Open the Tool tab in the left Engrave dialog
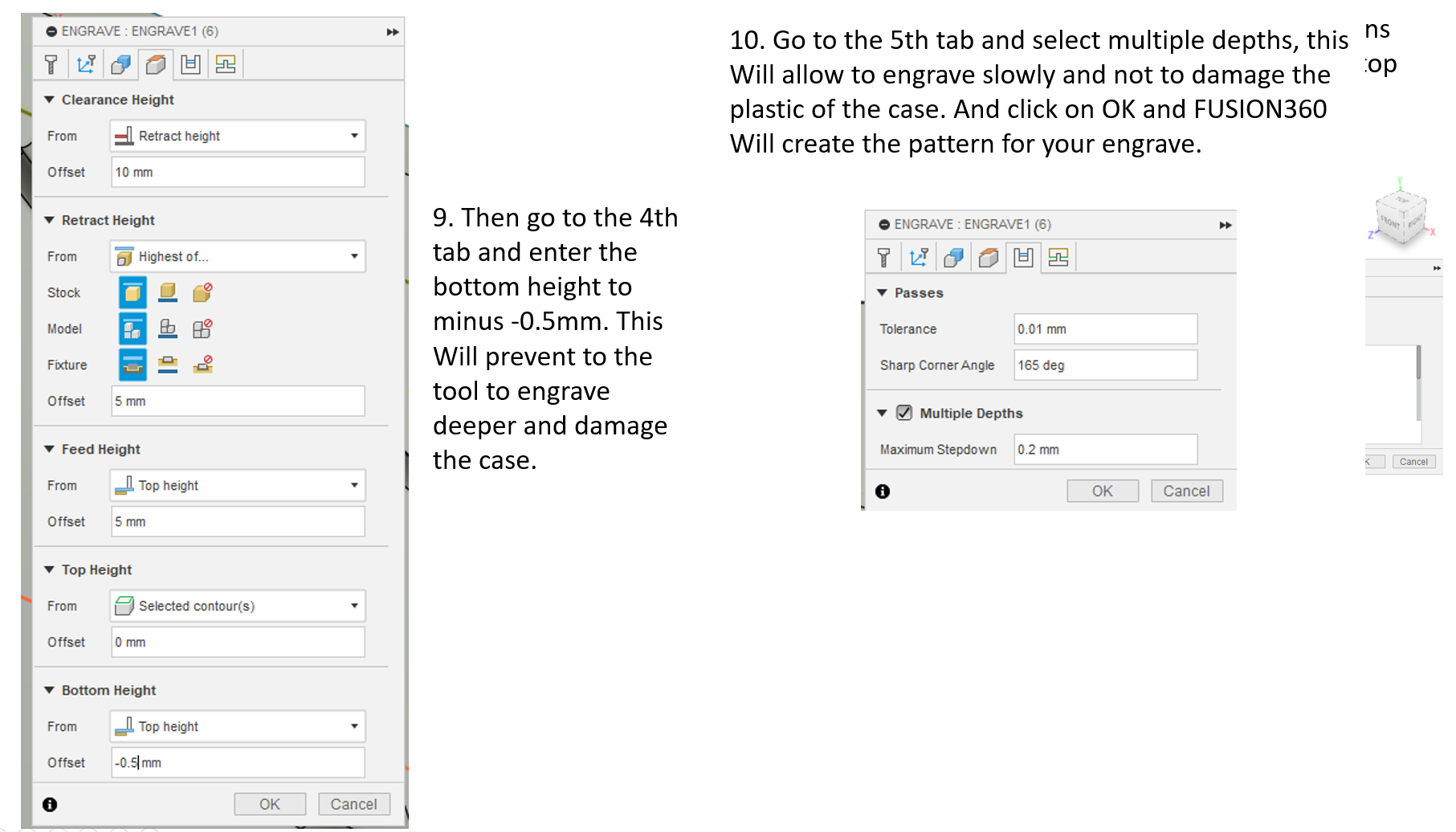 [x=51, y=64]
